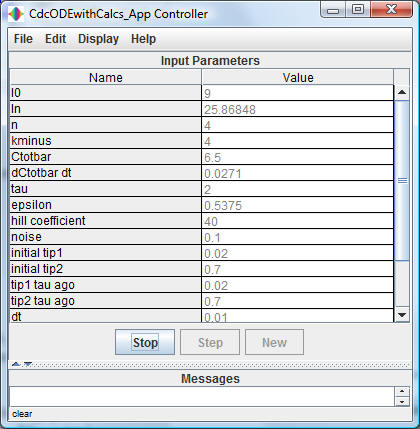Click split pane collapse-down arrow
The width and height of the screenshot is (420, 429).
click(x=28, y=364)
